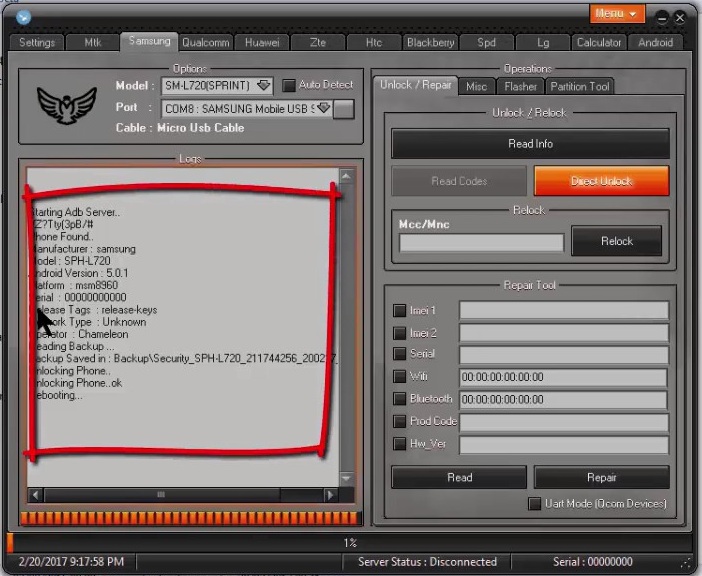Click the Wifi address input field
Viewport: 702px width, 576px height.
(x=564, y=377)
